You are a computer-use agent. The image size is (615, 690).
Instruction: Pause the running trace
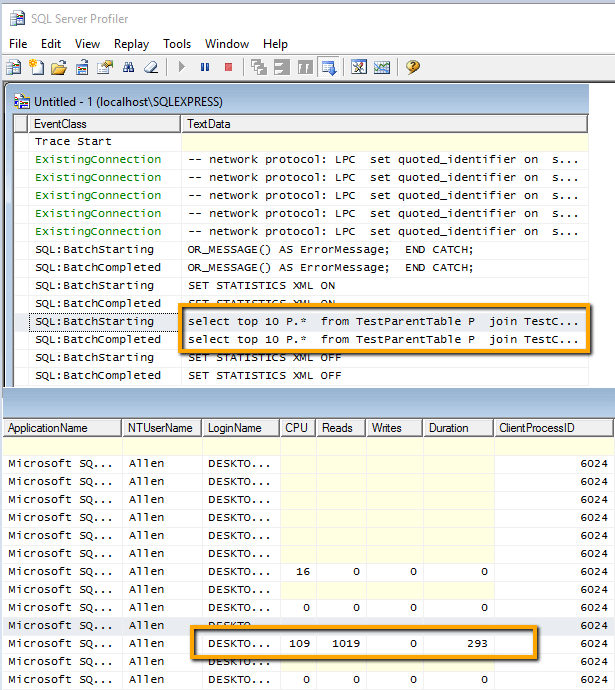(205, 67)
